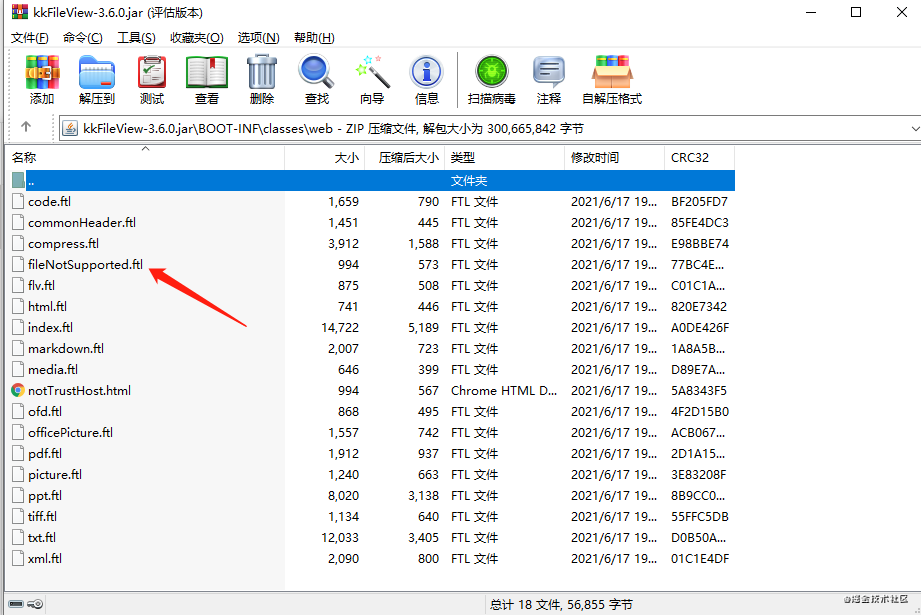Sort by Name (名称) column header
921x615 pixels.
tap(145, 157)
